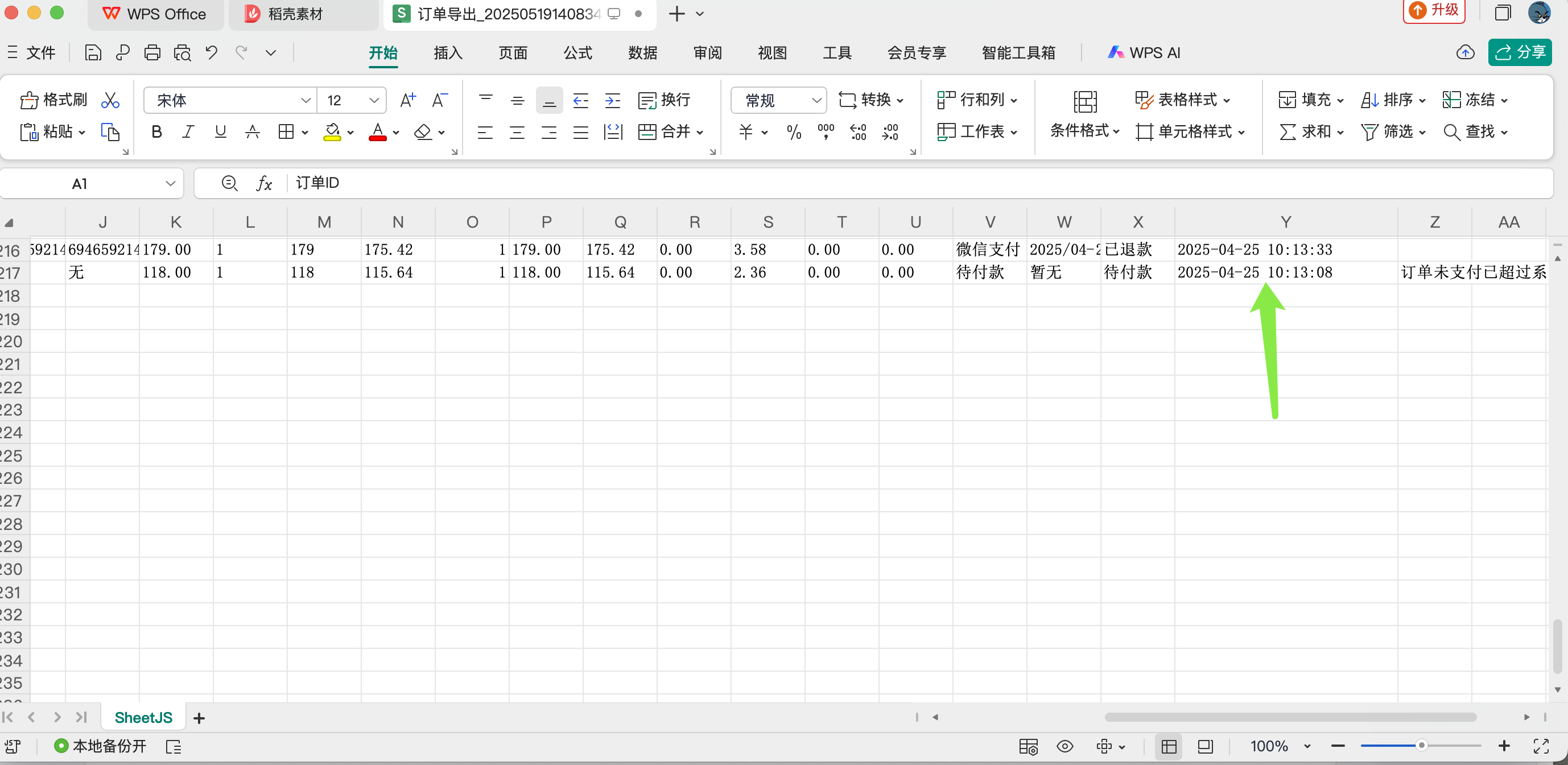
Task: Click Sum (求和) button
Action: (1311, 131)
